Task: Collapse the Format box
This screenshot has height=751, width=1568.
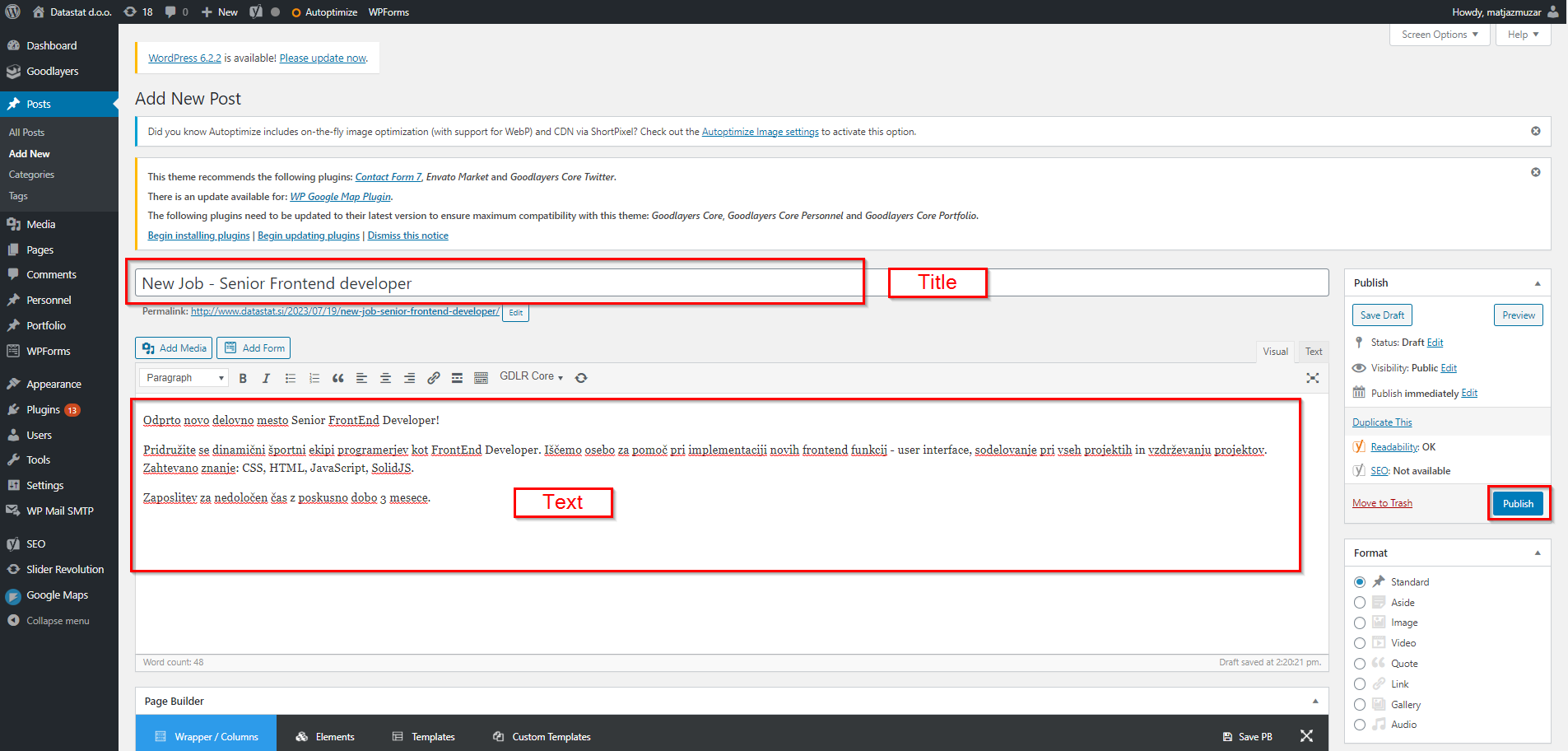Action: (1538, 553)
